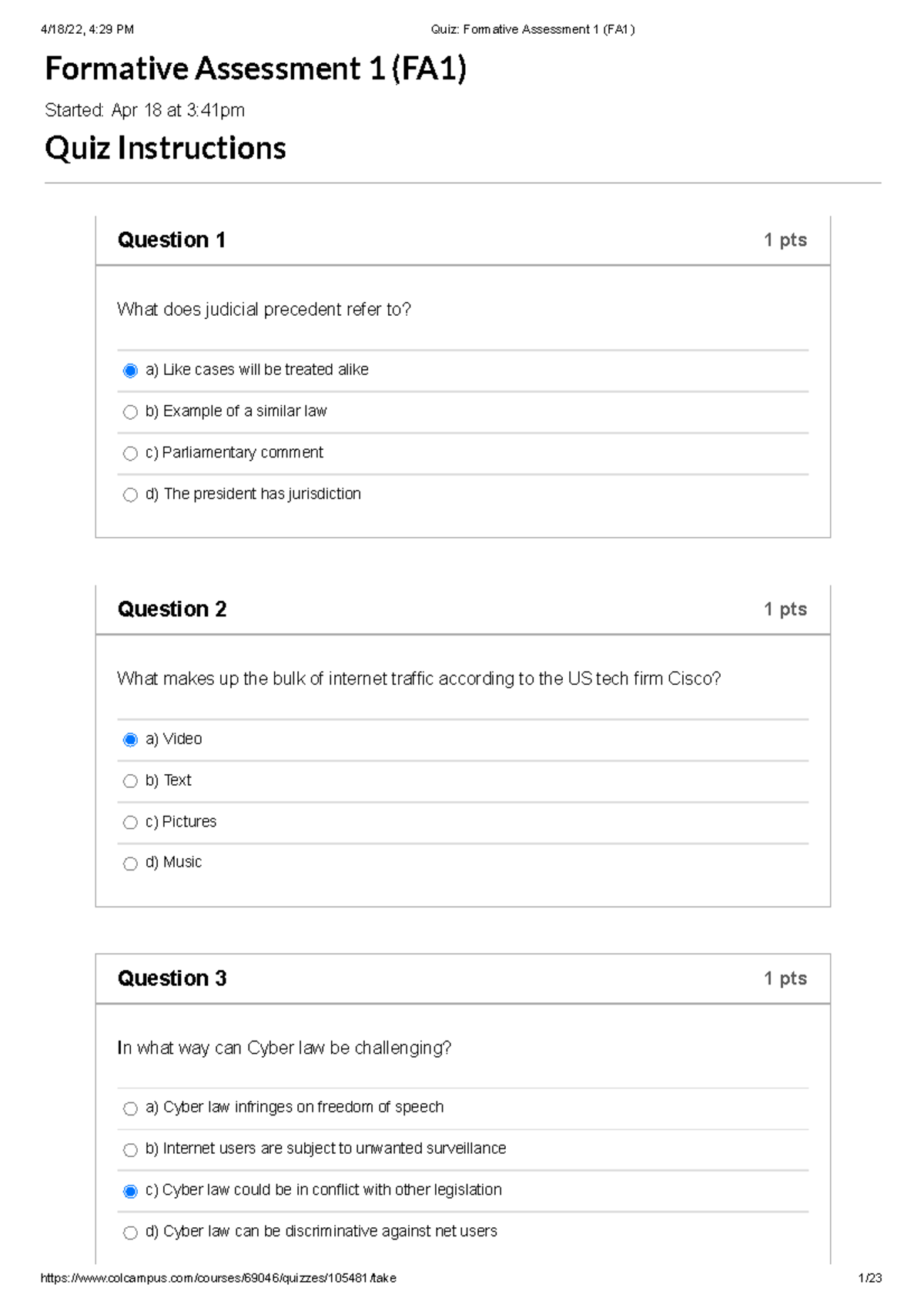Pick d) Cyber law can be discriminative
The height and width of the screenshot is (1308, 924).
[130, 1232]
